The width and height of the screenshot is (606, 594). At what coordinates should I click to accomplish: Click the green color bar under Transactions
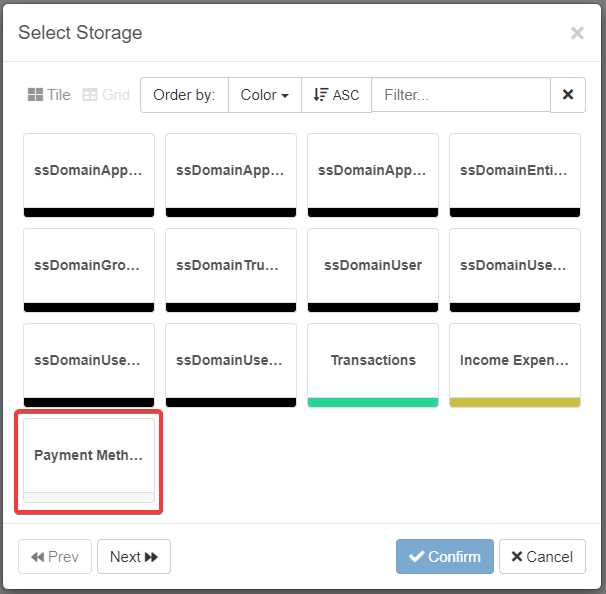[x=373, y=402]
